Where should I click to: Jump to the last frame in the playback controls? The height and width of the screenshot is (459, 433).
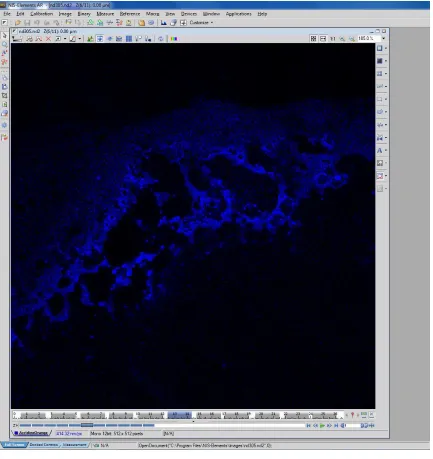[336, 426]
